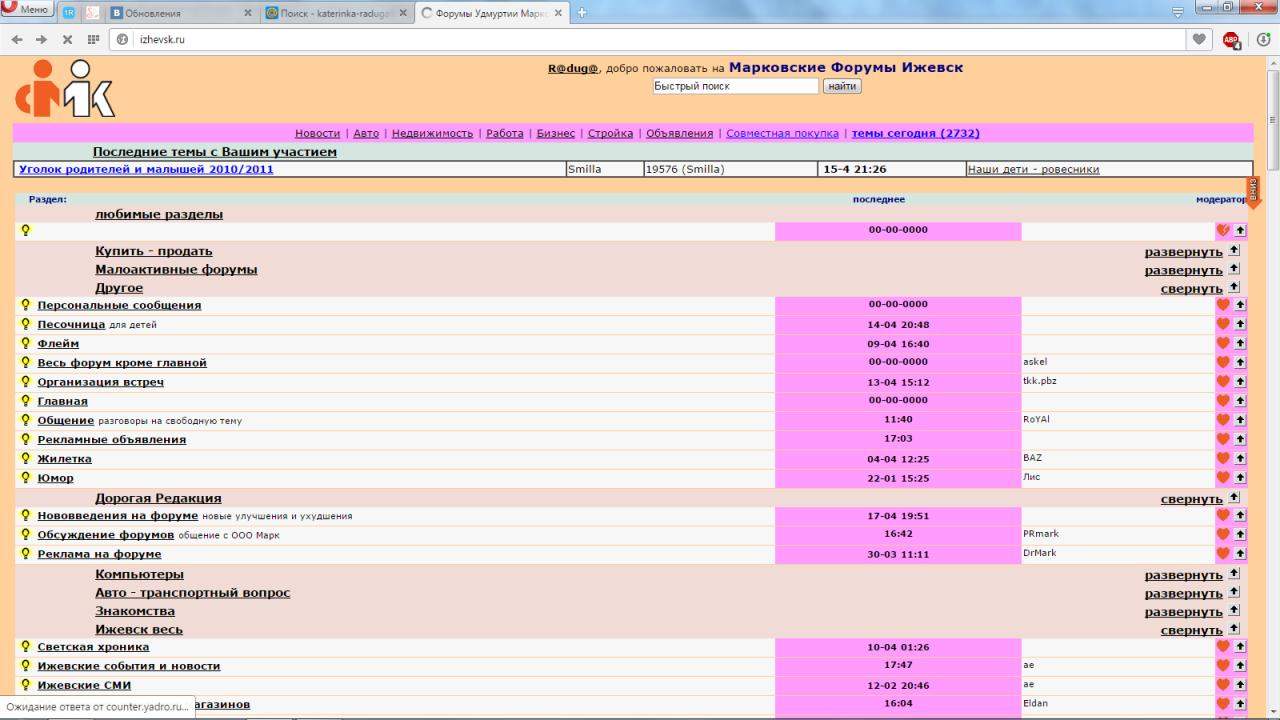Bookmark the page with the address bar heart

click(x=1198, y=40)
